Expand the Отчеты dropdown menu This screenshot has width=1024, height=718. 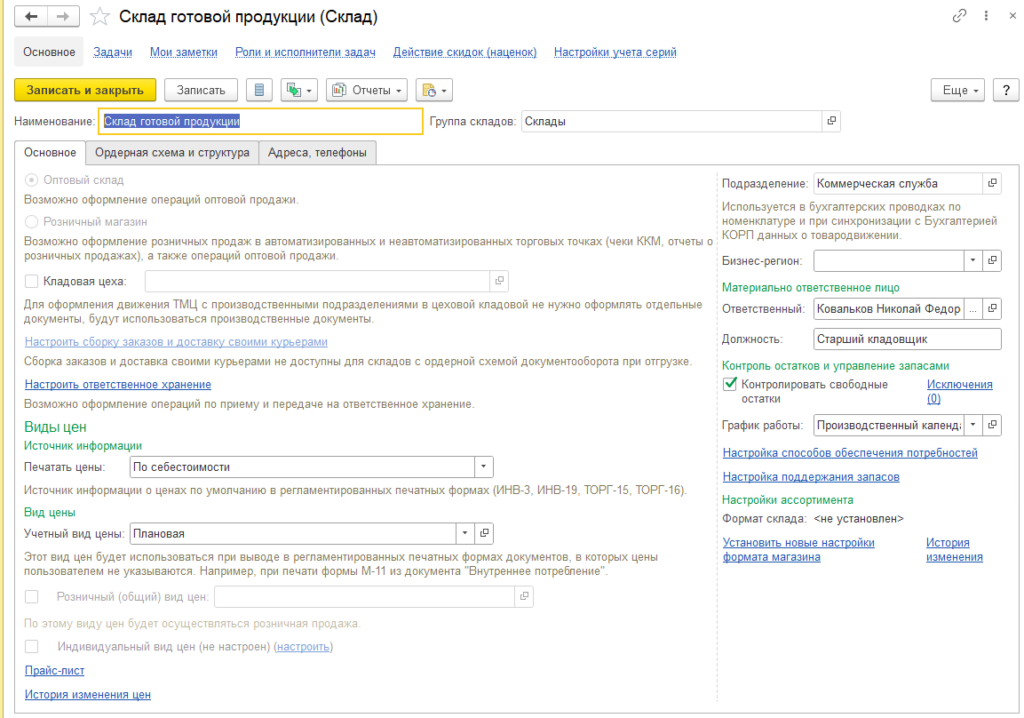366,90
